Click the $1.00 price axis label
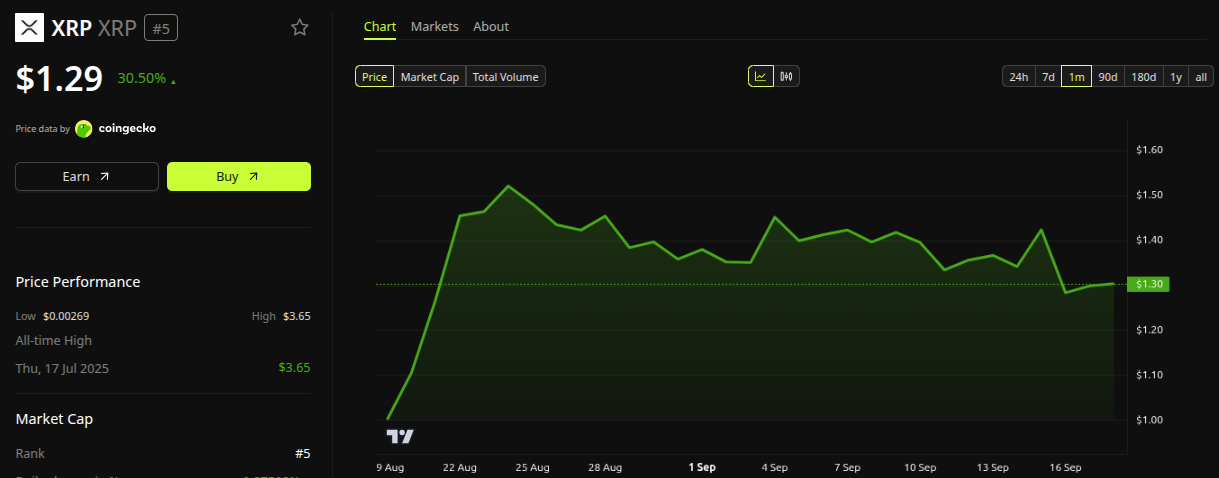Screen dimensions: 1219x478 click(x=1150, y=419)
